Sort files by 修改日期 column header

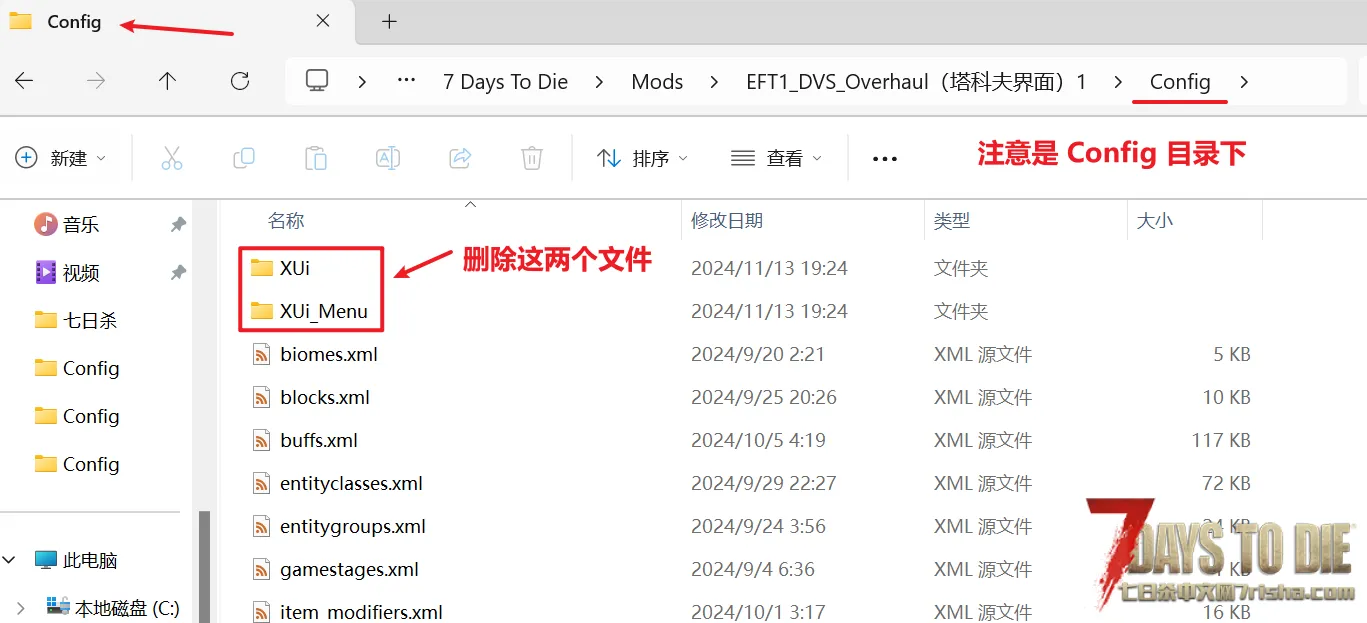727,221
